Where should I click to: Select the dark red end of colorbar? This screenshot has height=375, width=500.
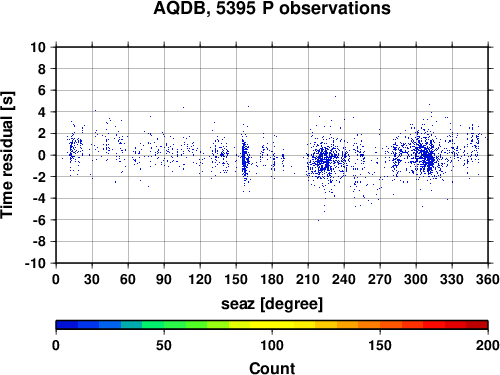[477, 325]
